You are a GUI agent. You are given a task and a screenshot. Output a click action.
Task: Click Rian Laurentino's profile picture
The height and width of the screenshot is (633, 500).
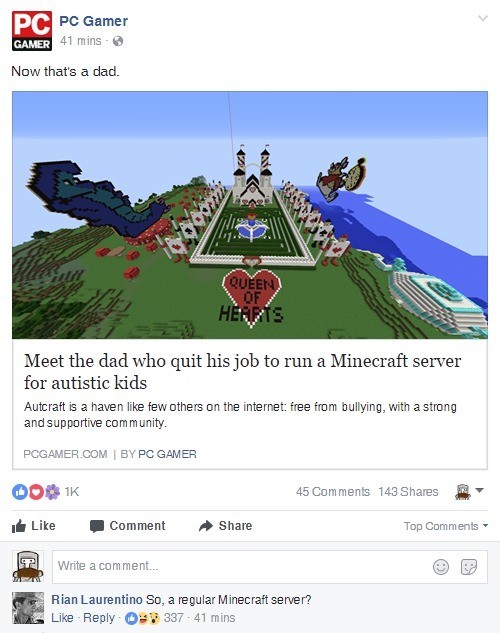coord(28,608)
